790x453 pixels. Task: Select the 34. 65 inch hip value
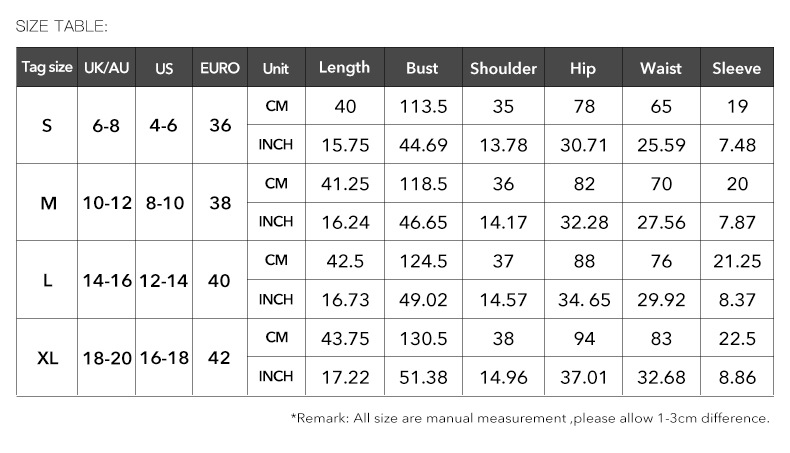pos(584,300)
